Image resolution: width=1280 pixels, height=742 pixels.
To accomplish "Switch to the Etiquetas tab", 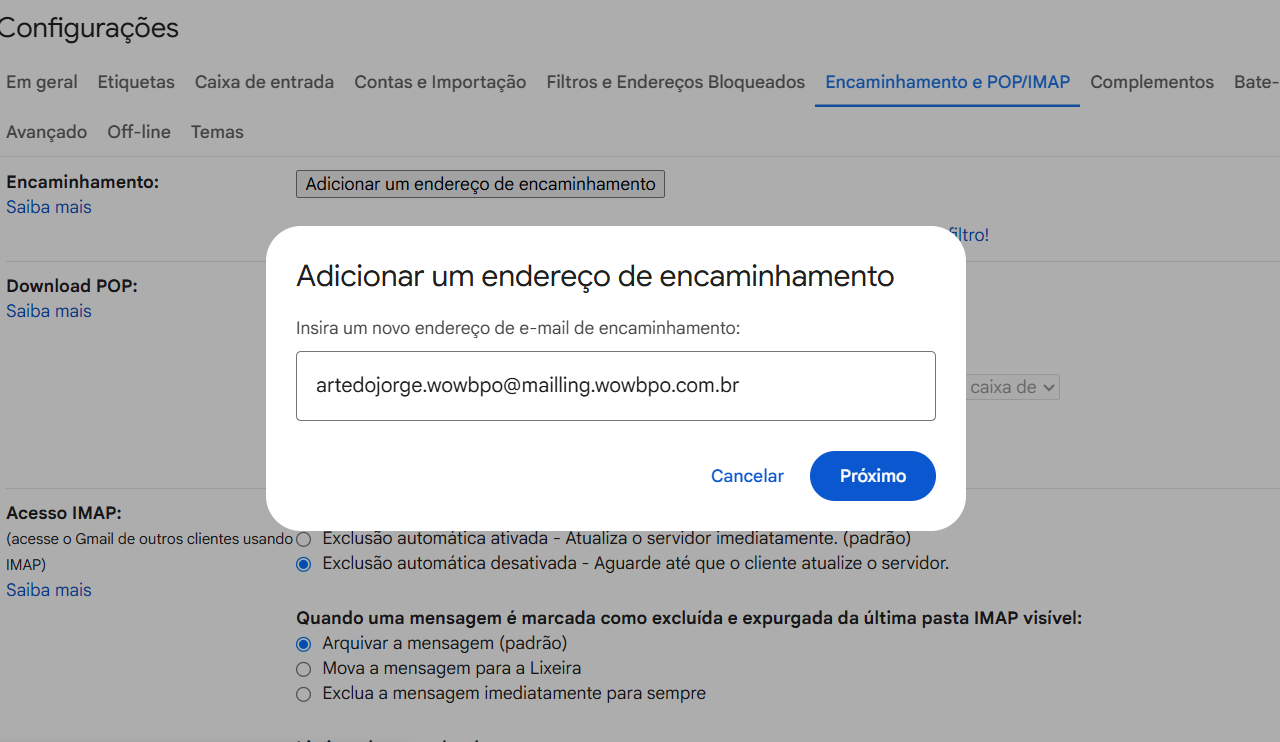I will coord(136,82).
